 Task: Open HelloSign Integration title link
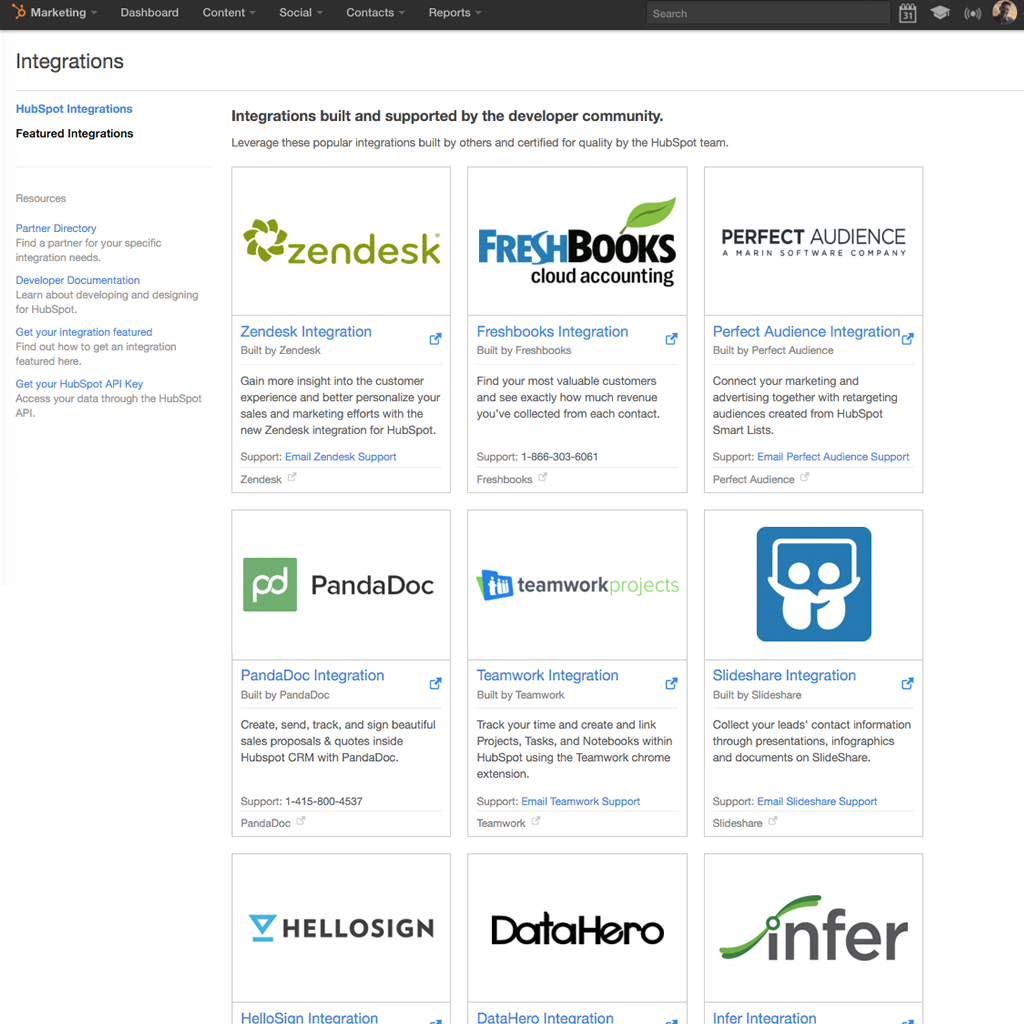pyautogui.click(x=310, y=1017)
